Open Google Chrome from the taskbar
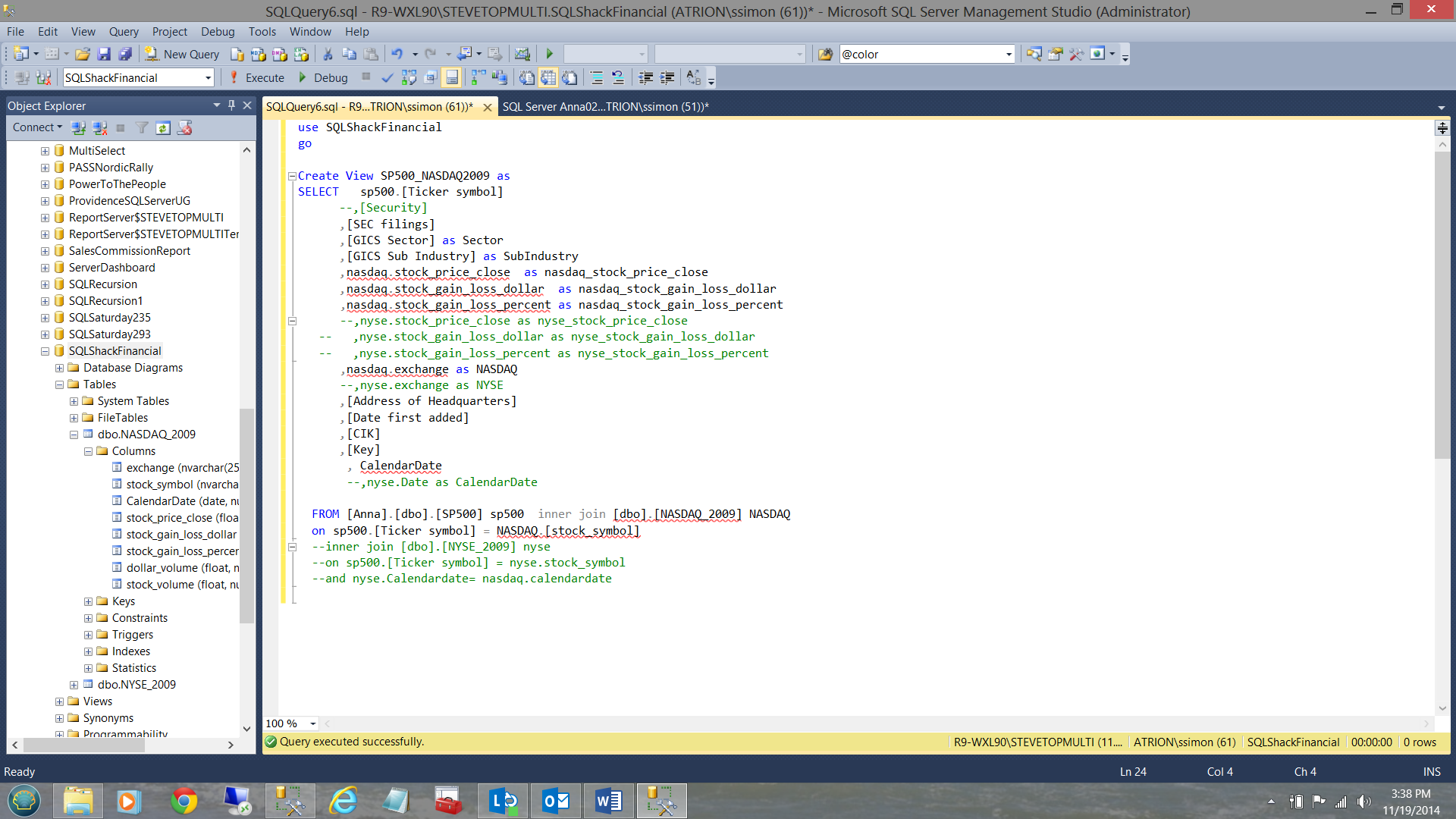 pos(184,801)
